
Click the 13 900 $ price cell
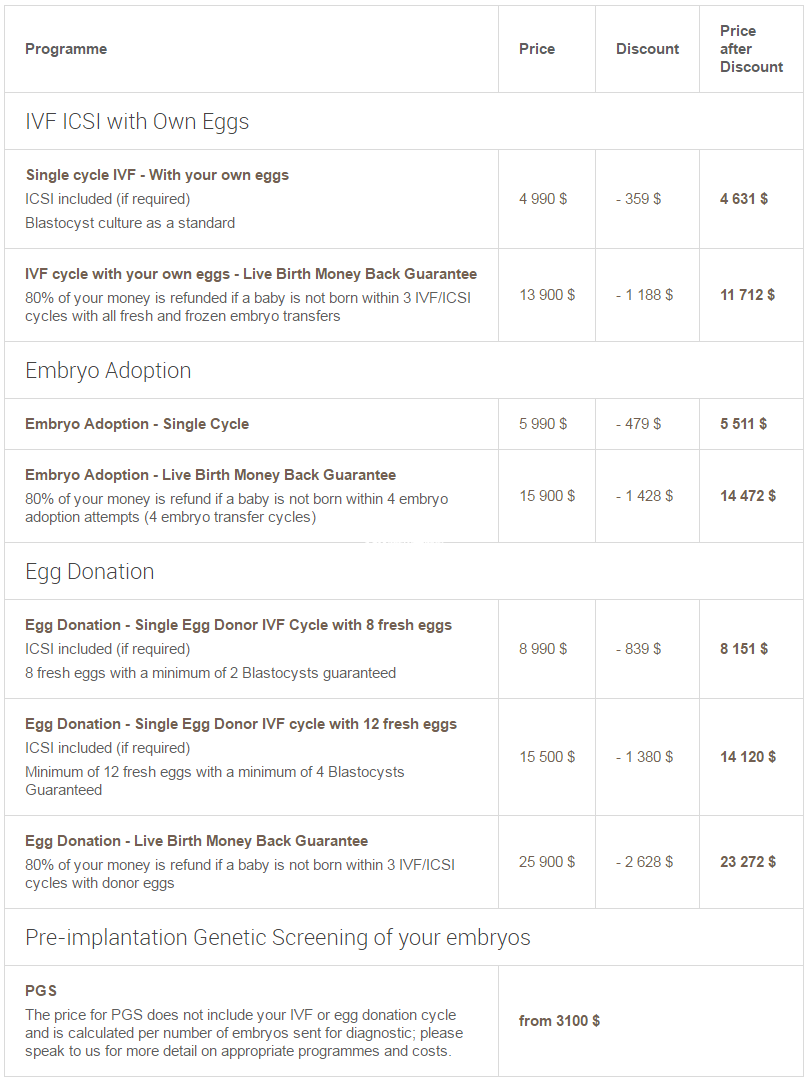click(x=547, y=295)
